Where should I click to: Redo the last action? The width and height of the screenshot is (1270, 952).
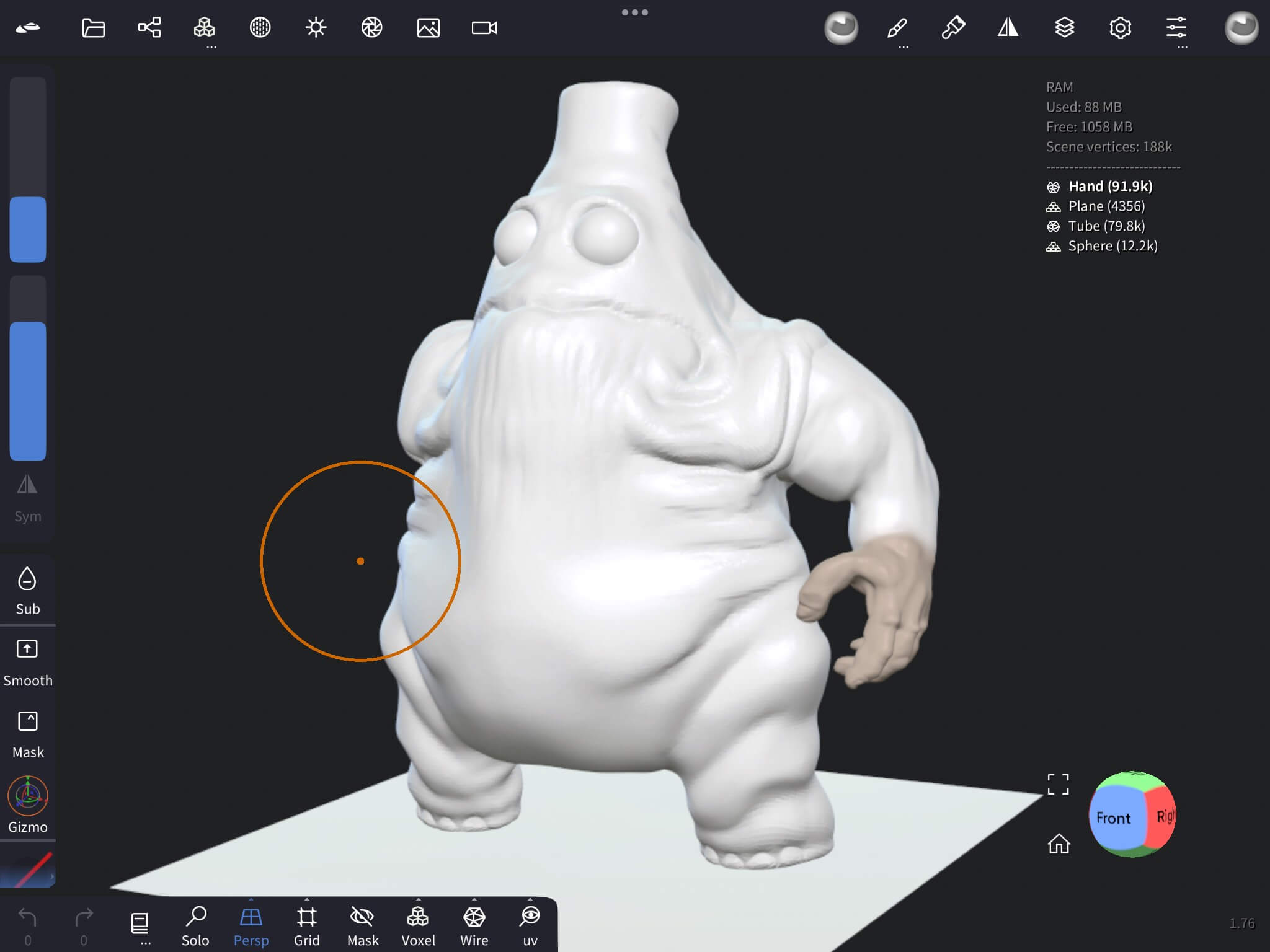[x=84, y=925]
